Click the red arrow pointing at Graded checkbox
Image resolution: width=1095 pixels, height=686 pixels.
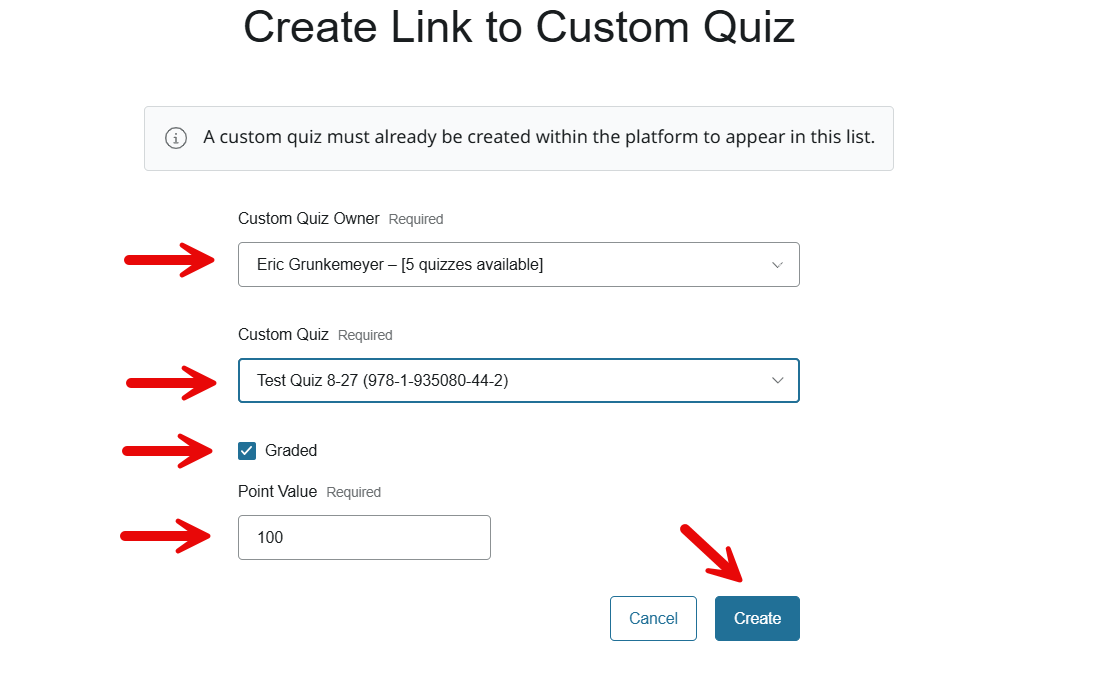pyautogui.click(x=168, y=451)
